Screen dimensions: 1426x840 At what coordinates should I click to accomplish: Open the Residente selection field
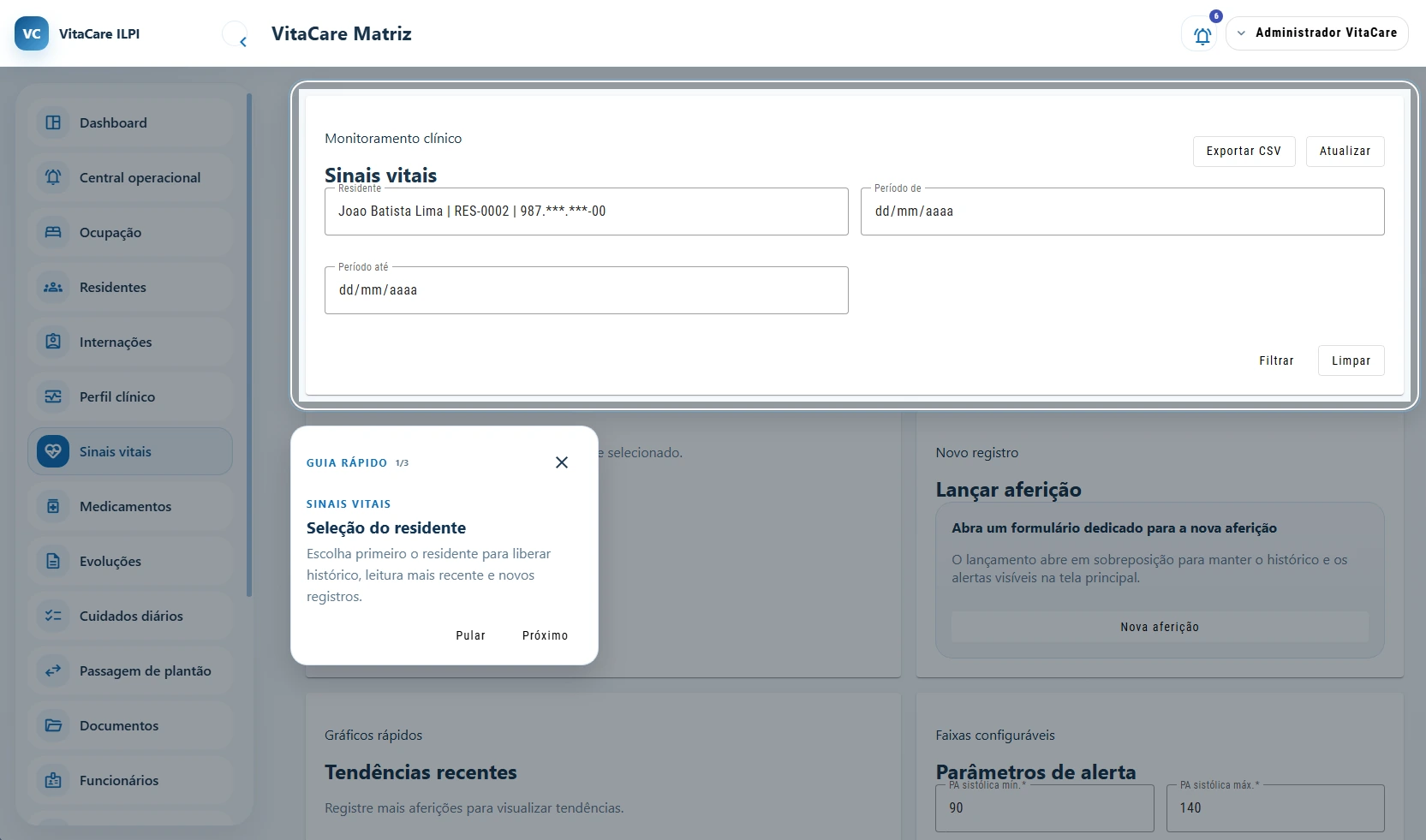coord(587,211)
